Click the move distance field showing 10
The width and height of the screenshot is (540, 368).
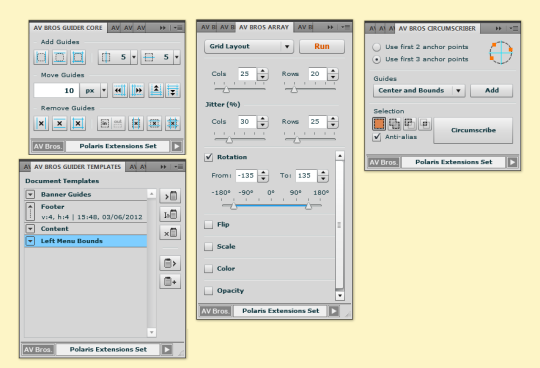(56, 90)
